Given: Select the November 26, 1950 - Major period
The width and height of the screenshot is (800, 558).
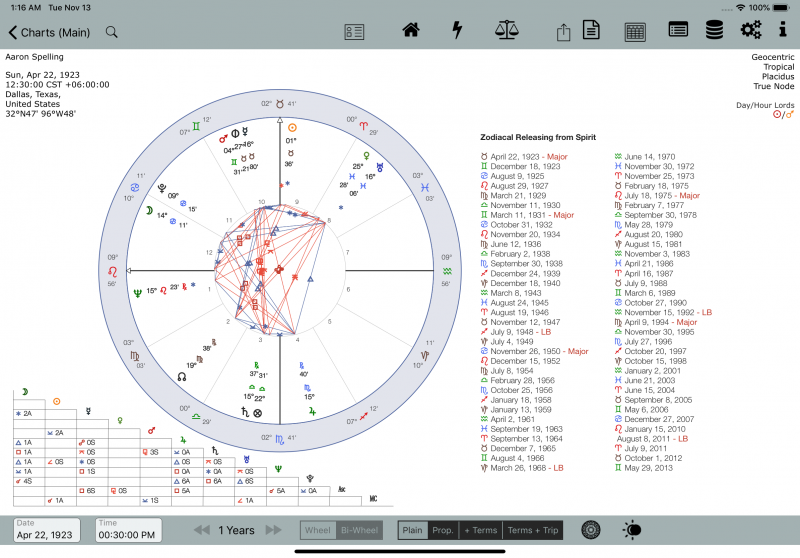Looking at the screenshot, I should 534,351.
